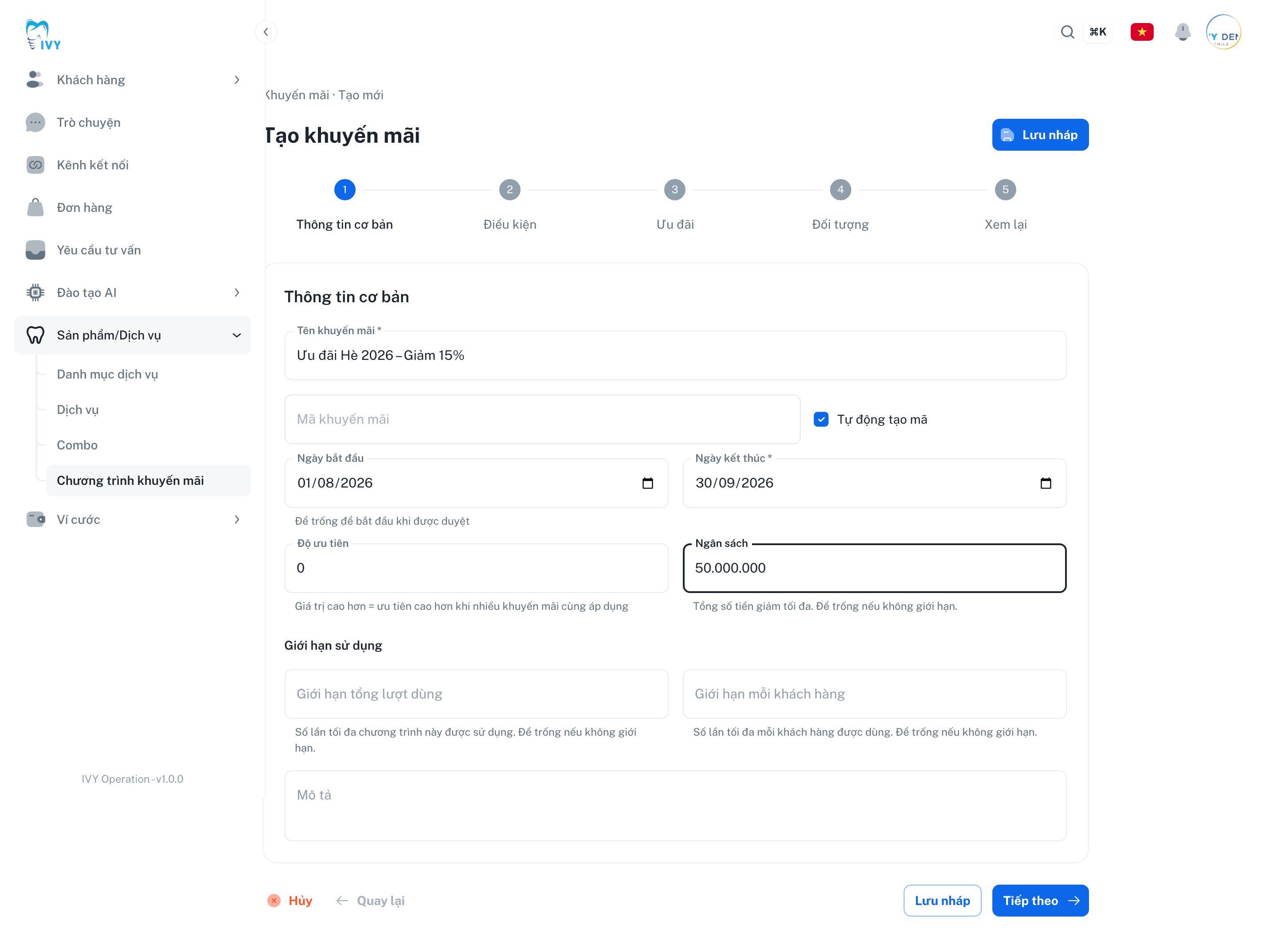1277x952 pixels.
Task: Focus the Giới hạn tổng lượt dùng field
Action: coord(476,694)
